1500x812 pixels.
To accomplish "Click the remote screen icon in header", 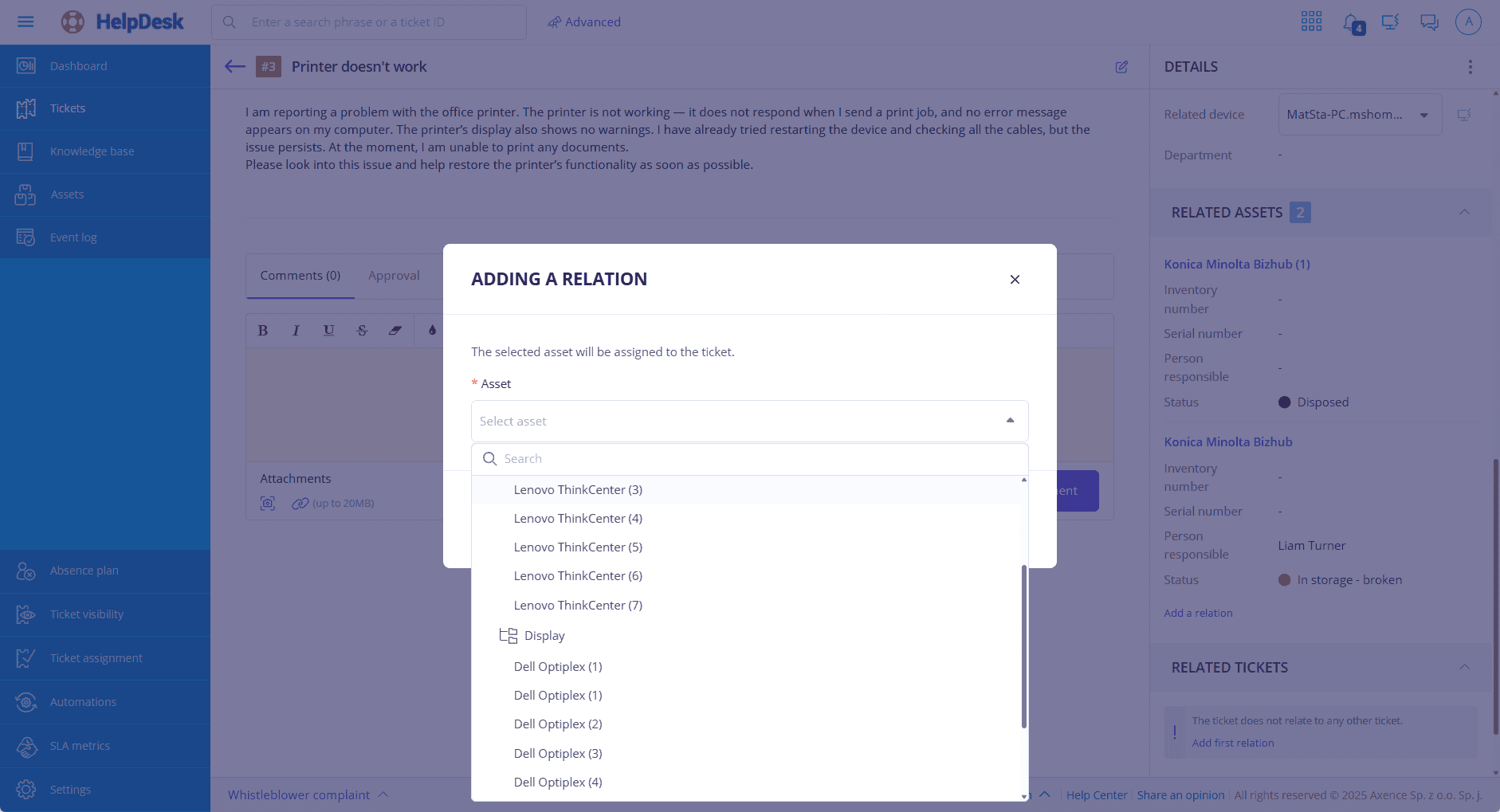I will [1390, 22].
